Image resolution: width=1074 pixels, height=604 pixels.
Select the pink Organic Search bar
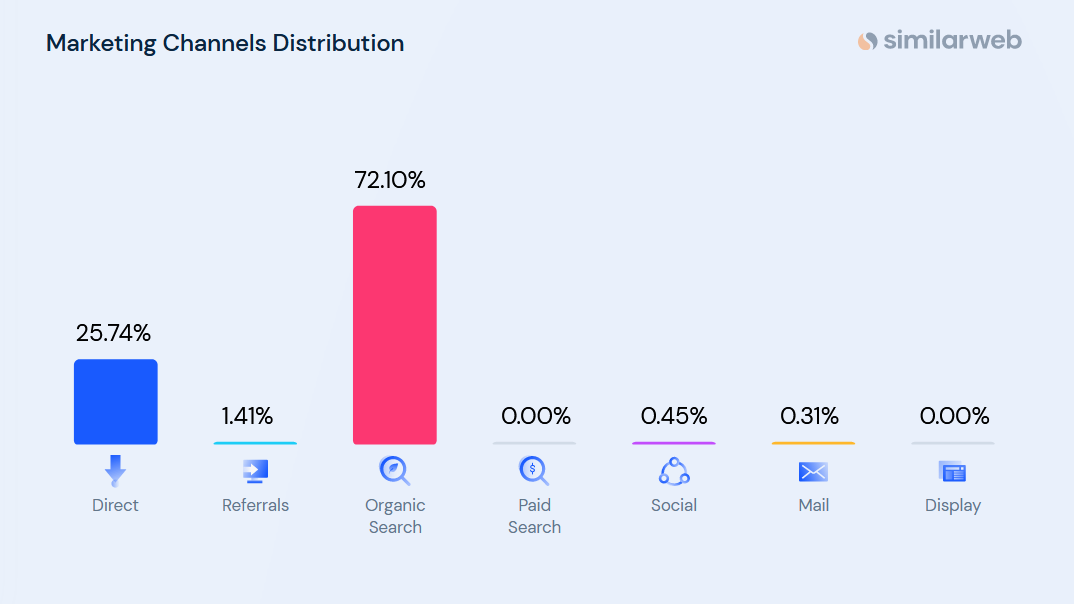click(395, 325)
